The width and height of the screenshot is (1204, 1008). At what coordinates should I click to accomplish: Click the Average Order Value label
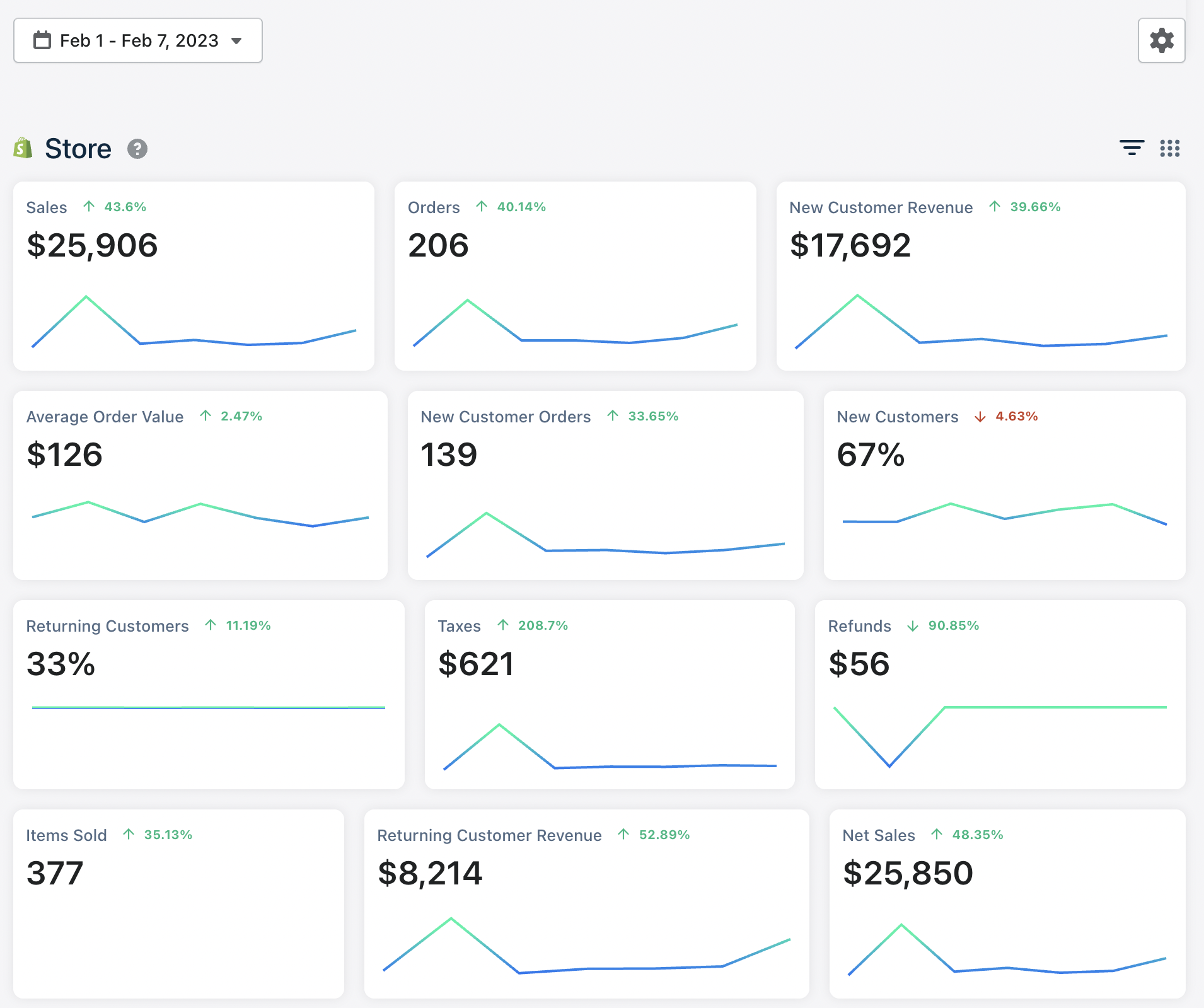click(x=105, y=417)
